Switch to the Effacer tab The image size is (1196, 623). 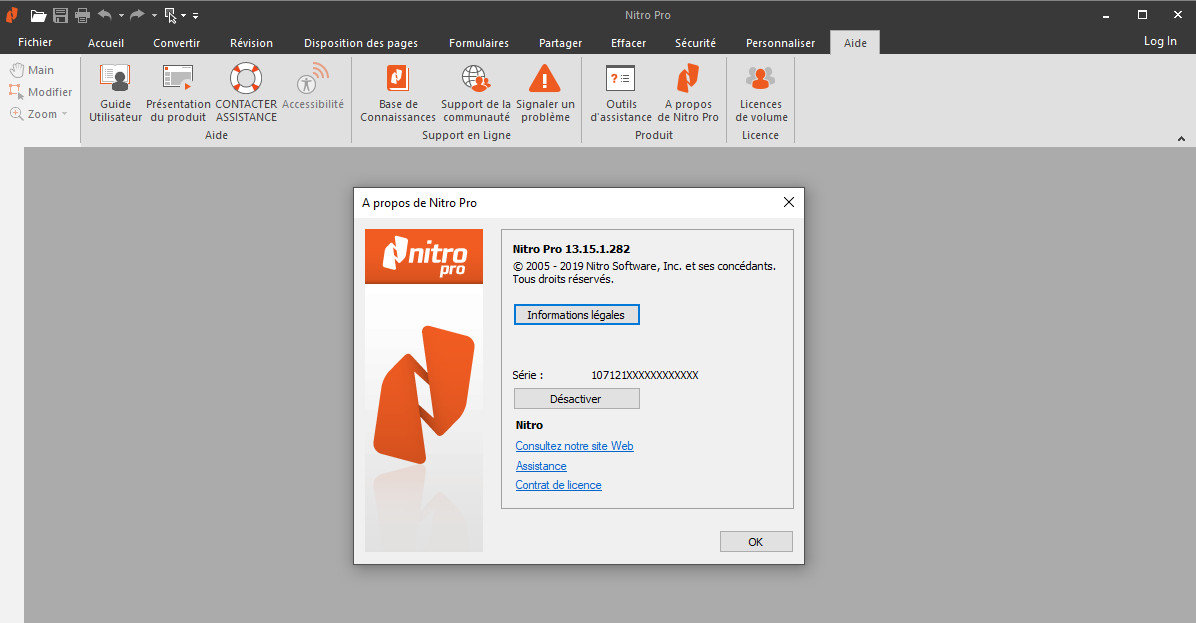(629, 43)
